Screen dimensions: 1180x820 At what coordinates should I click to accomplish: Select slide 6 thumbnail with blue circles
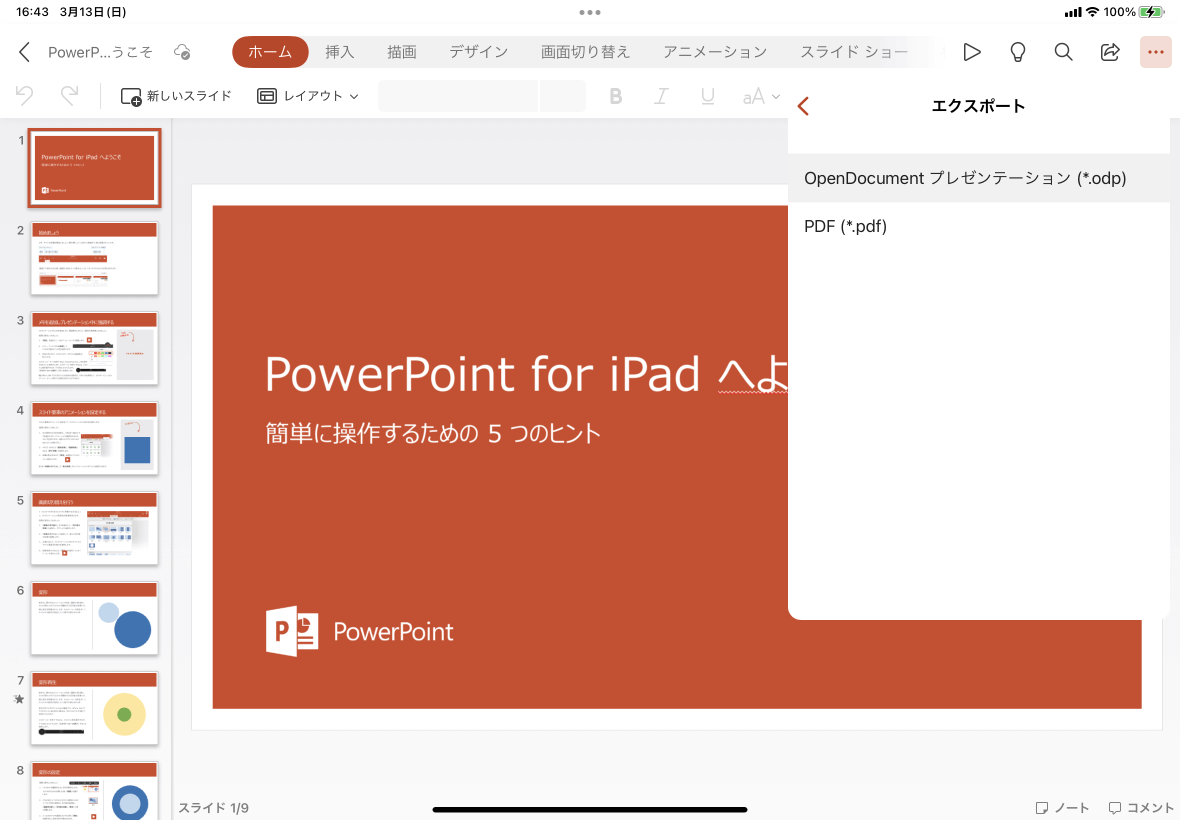(x=95, y=618)
